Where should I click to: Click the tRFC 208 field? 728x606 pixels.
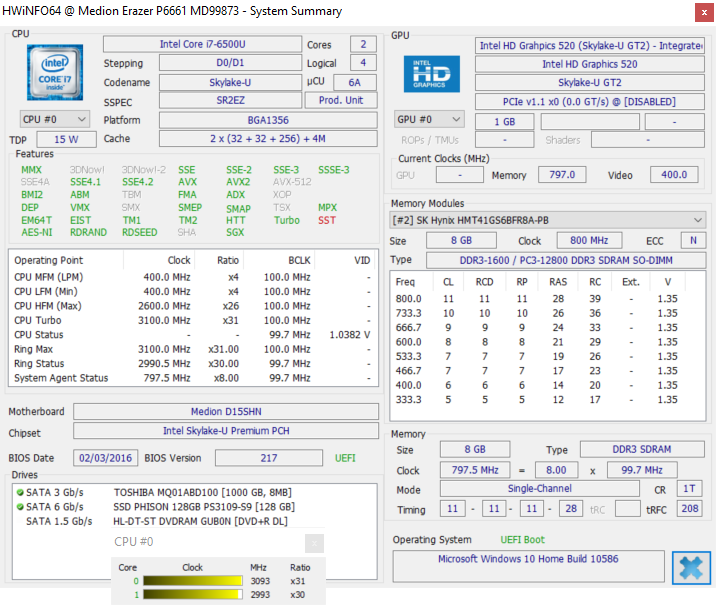[x=689, y=508]
